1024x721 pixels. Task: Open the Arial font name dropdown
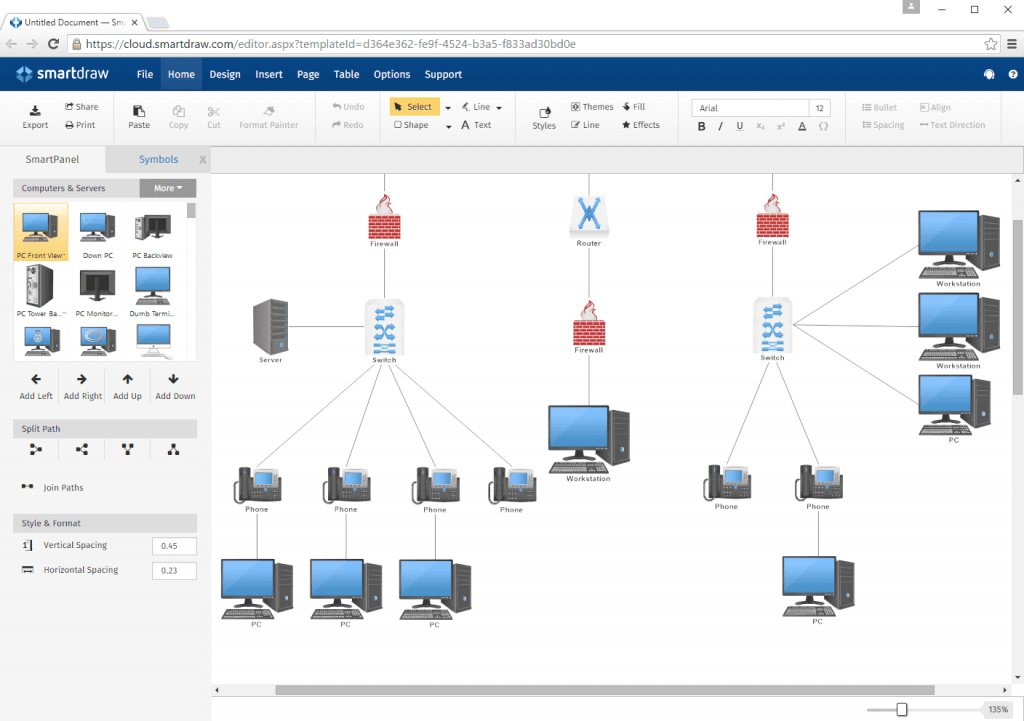click(x=750, y=108)
